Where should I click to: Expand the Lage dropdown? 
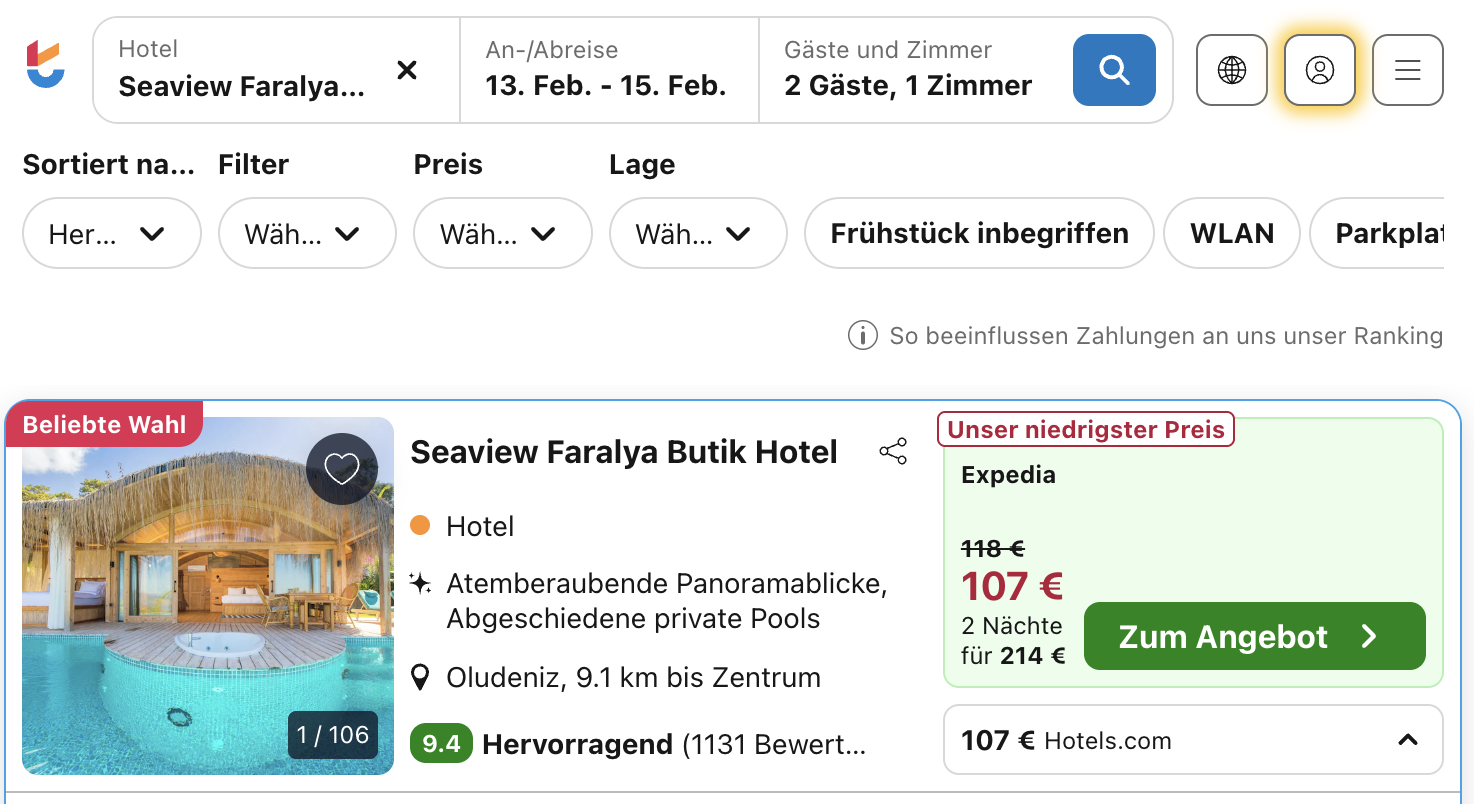coord(698,234)
